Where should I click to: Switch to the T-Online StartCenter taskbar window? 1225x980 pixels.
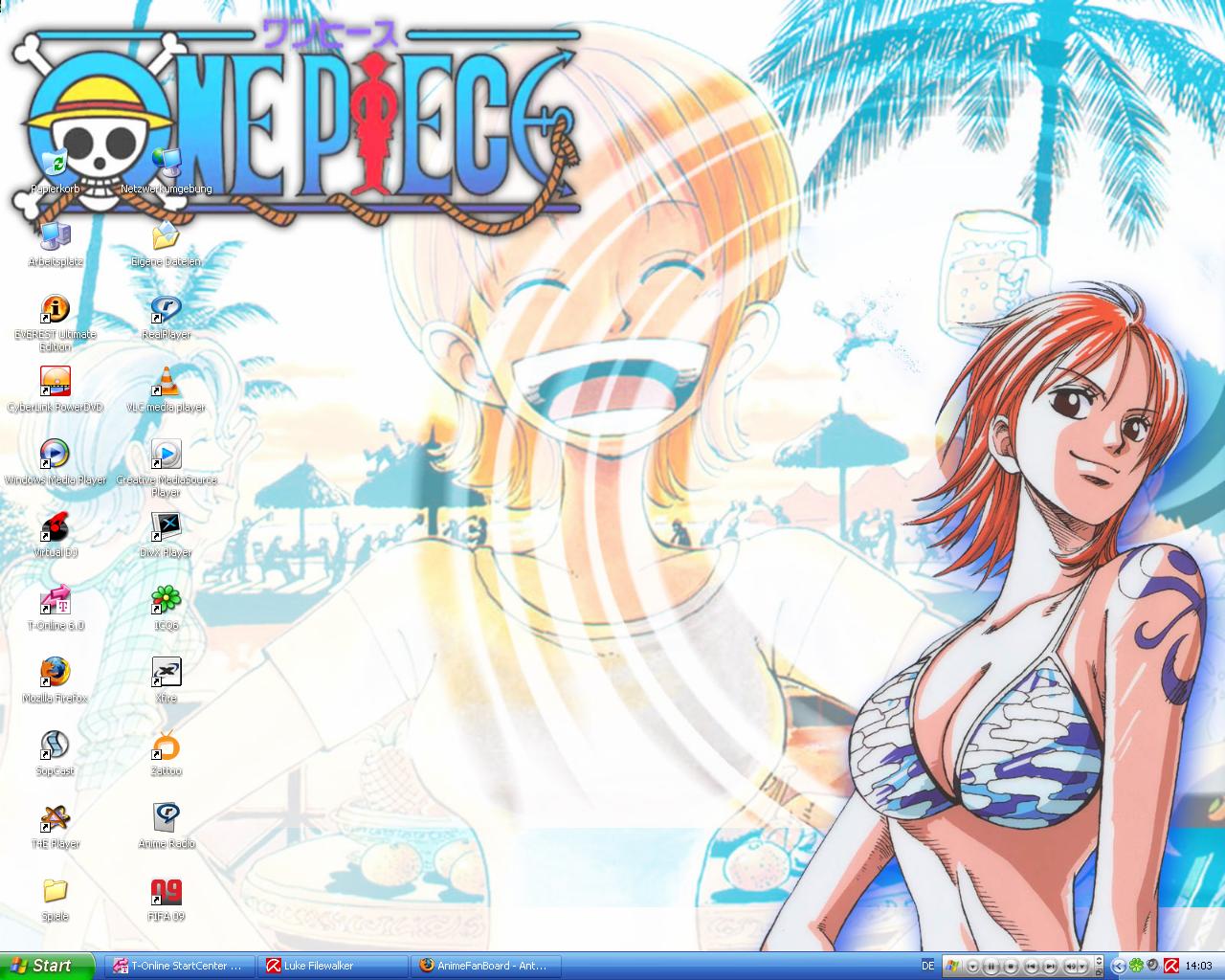point(180,966)
